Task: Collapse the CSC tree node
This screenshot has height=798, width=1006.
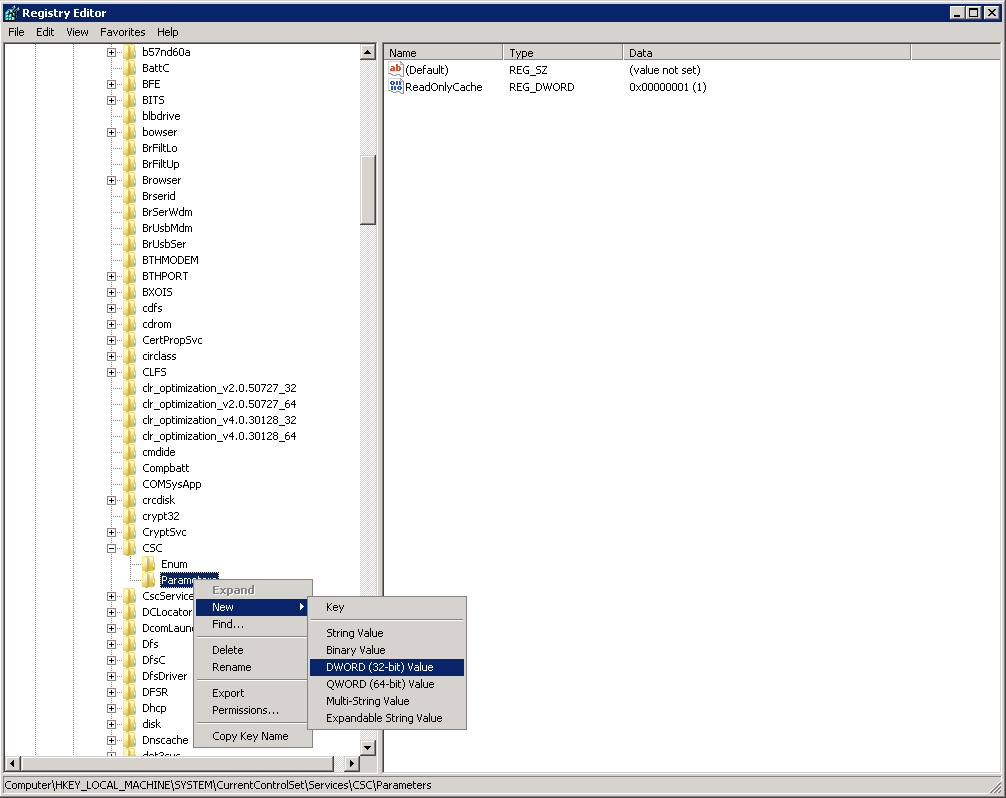Action: click(x=112, y=548)
